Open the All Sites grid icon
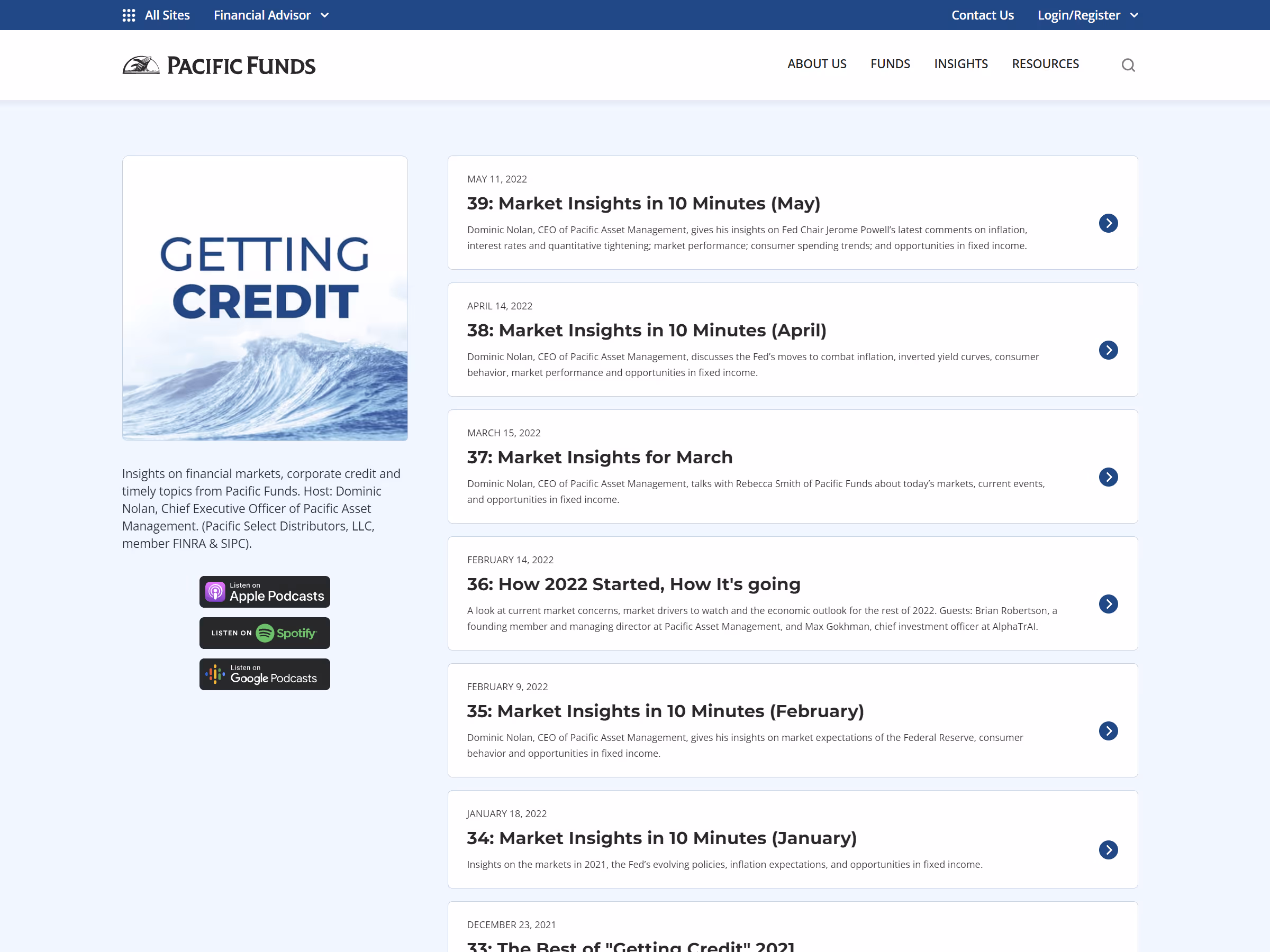The height and width of the screenshot is (952, 1270). [x=129, y=15]
